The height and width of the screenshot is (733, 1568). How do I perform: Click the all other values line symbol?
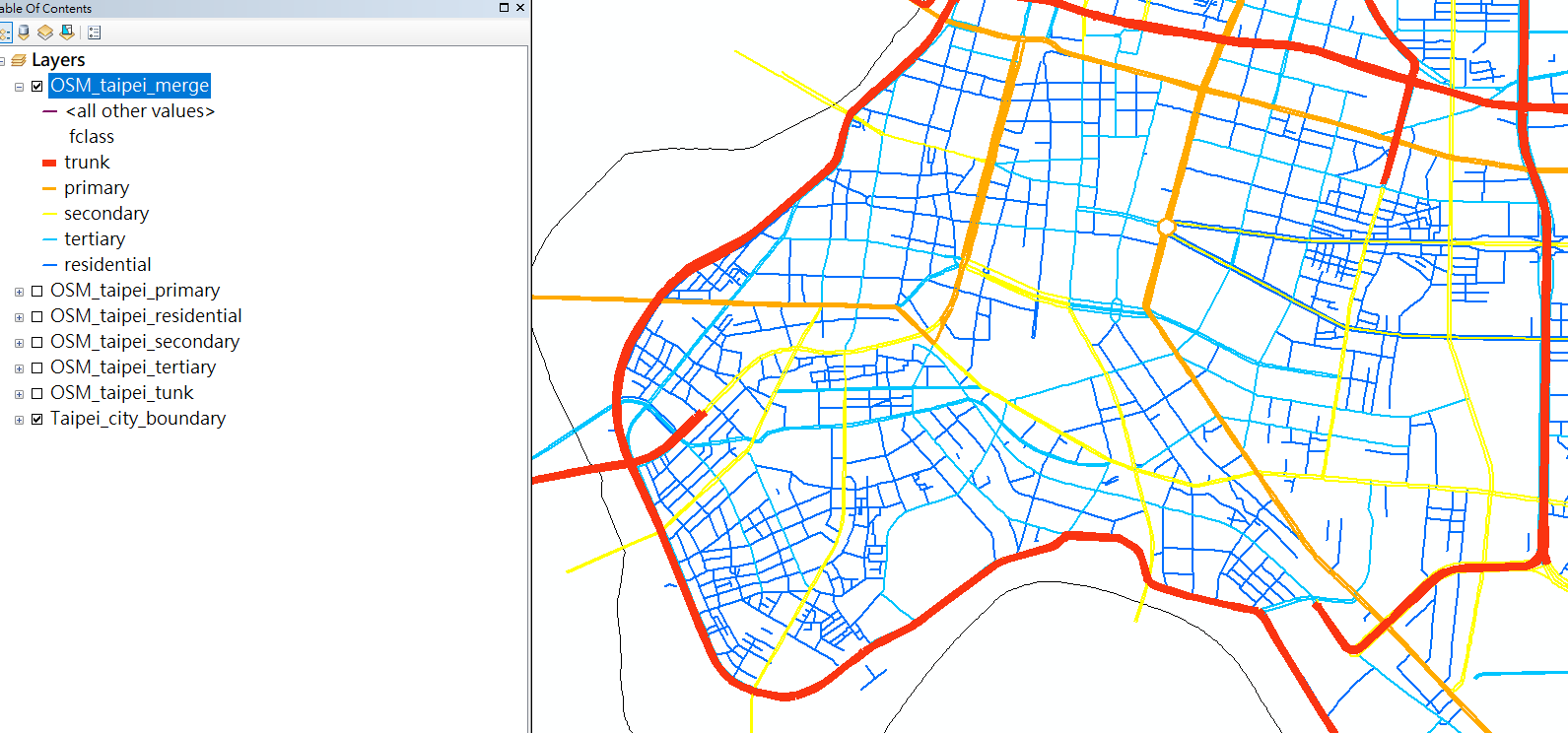click(49, 111)
